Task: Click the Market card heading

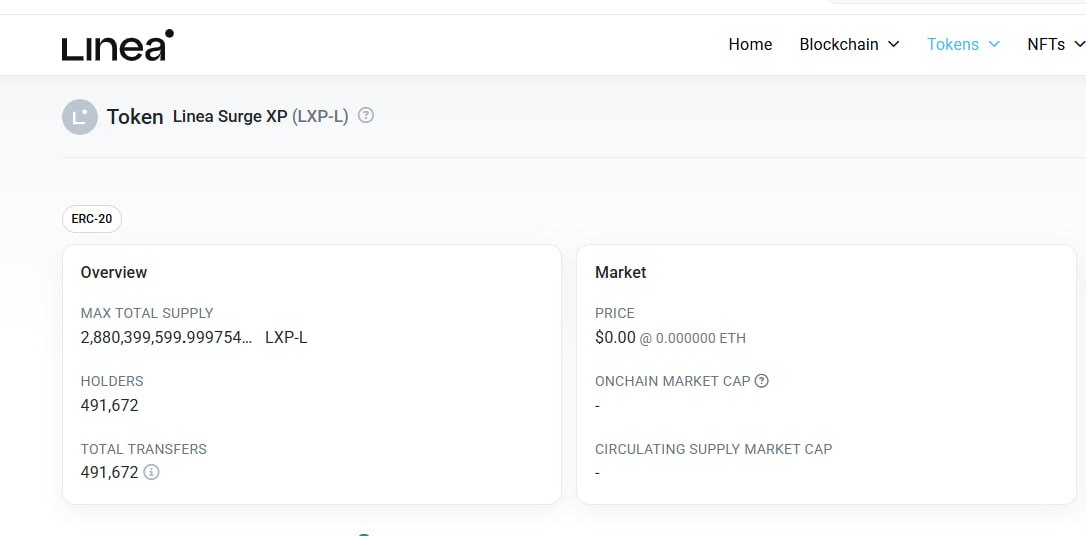Action: [621, 272]
